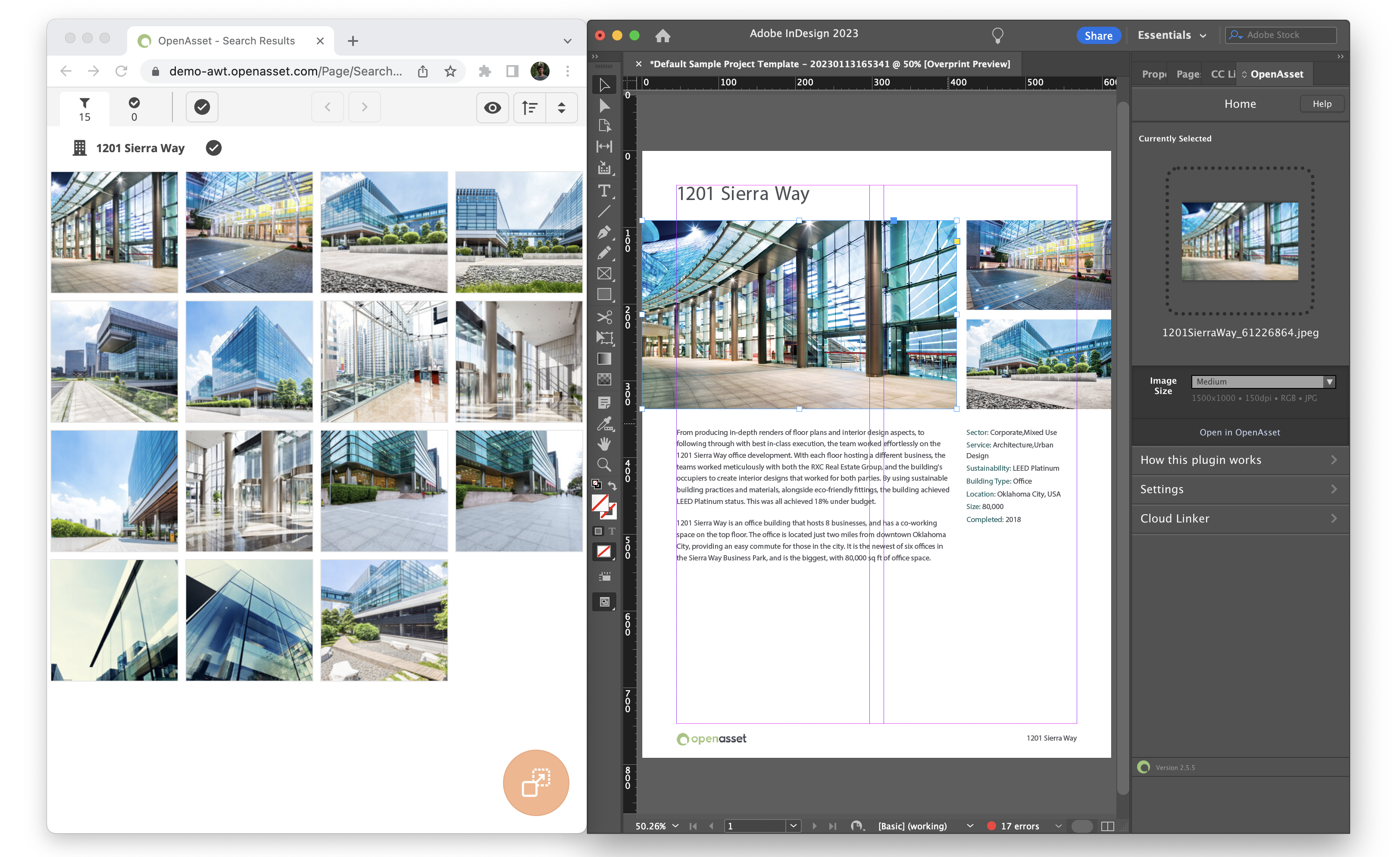Choose the Scissors tool
The height and width of the screenshot is (857, 1400).
click(x=604, y=316)
